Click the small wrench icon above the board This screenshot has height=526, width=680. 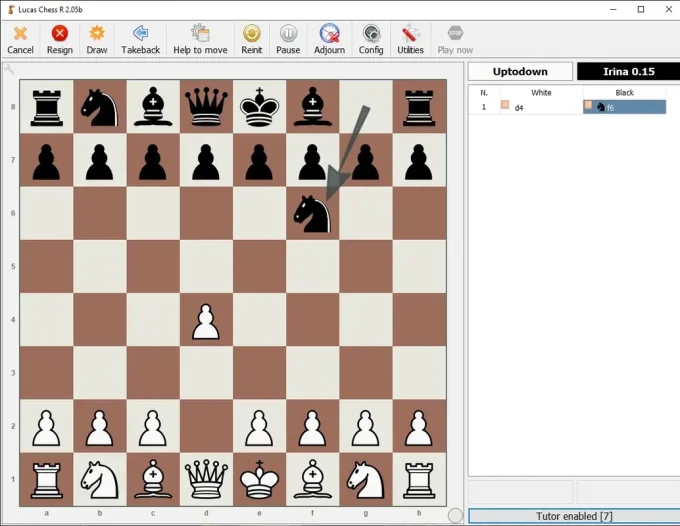click(x=9, y=69)
